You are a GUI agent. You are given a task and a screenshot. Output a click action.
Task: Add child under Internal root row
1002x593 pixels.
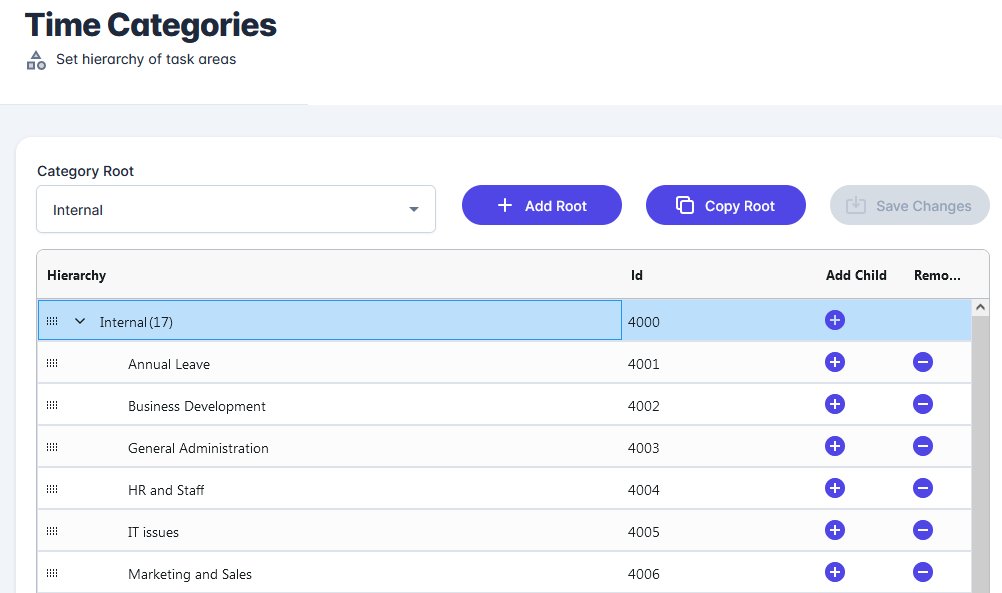835,320
